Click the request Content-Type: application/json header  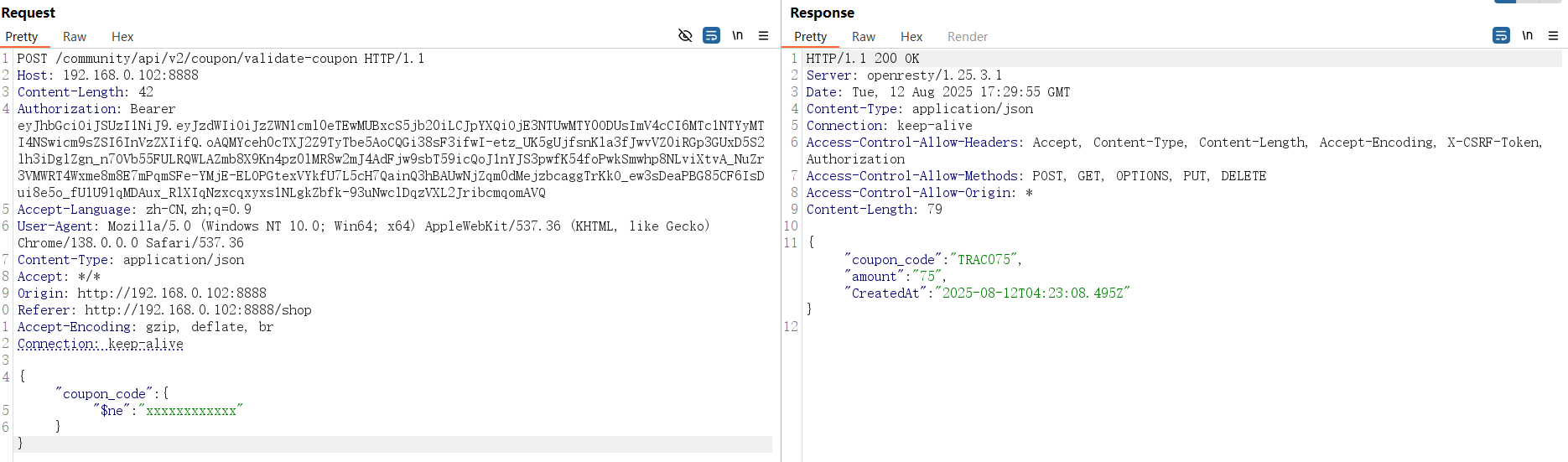click(131, 260)
